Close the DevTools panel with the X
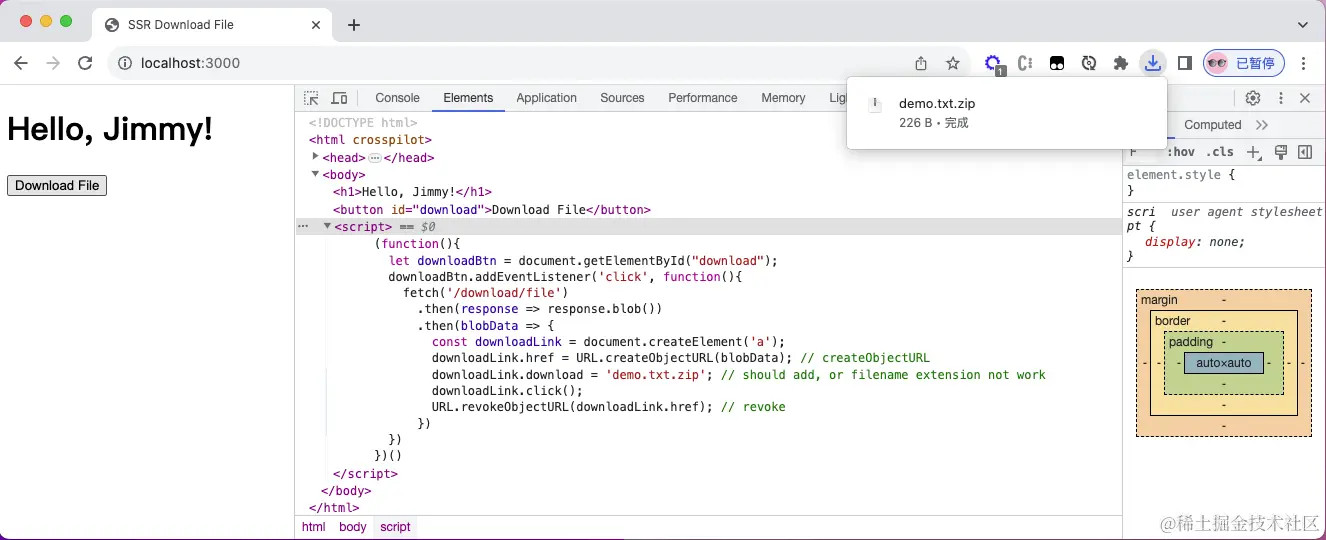The image size is (1326, 540). pos(1305,98)
